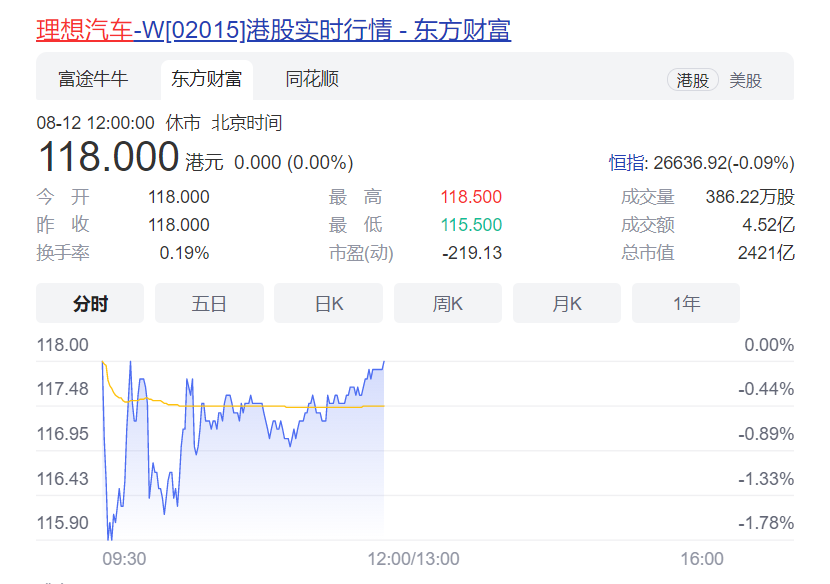
Task: Display the 1年 one-year chart
Action: pyautogui.click(x=686, y=303)
